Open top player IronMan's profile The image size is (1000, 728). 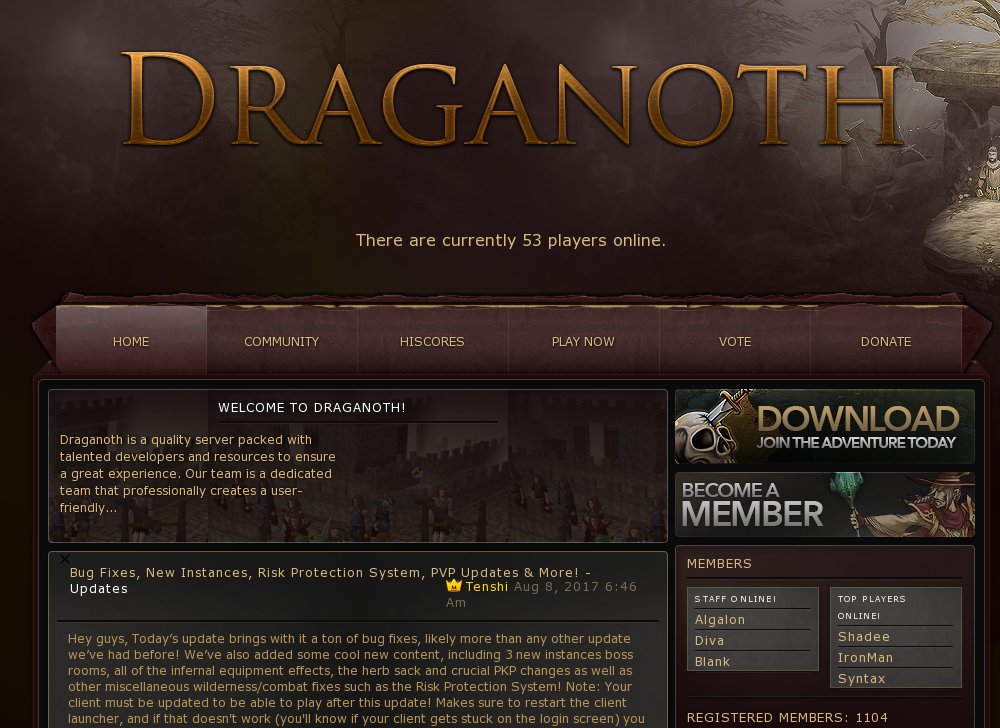[x=865, y=658]
